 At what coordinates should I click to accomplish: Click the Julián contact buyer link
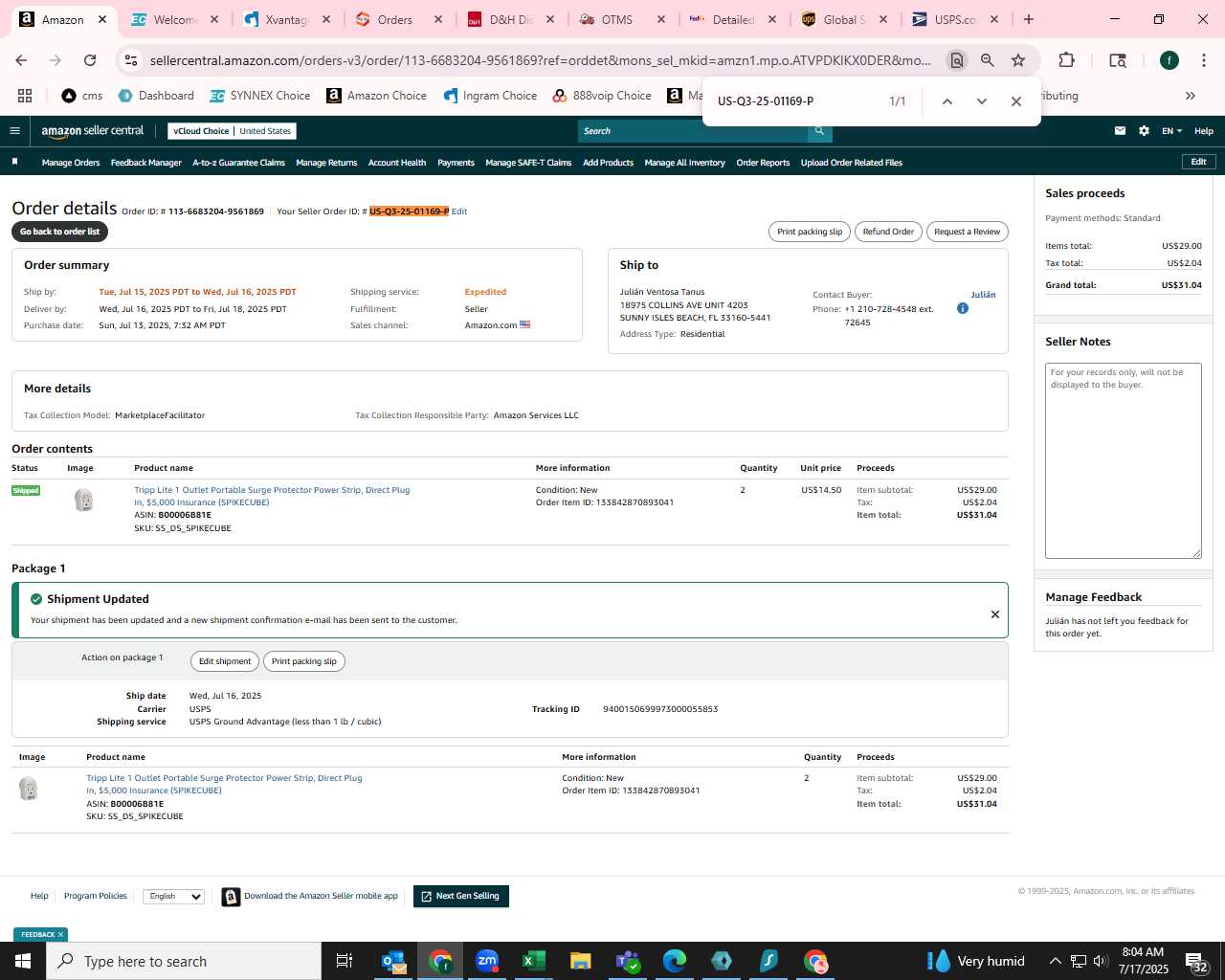coord(983,295)
